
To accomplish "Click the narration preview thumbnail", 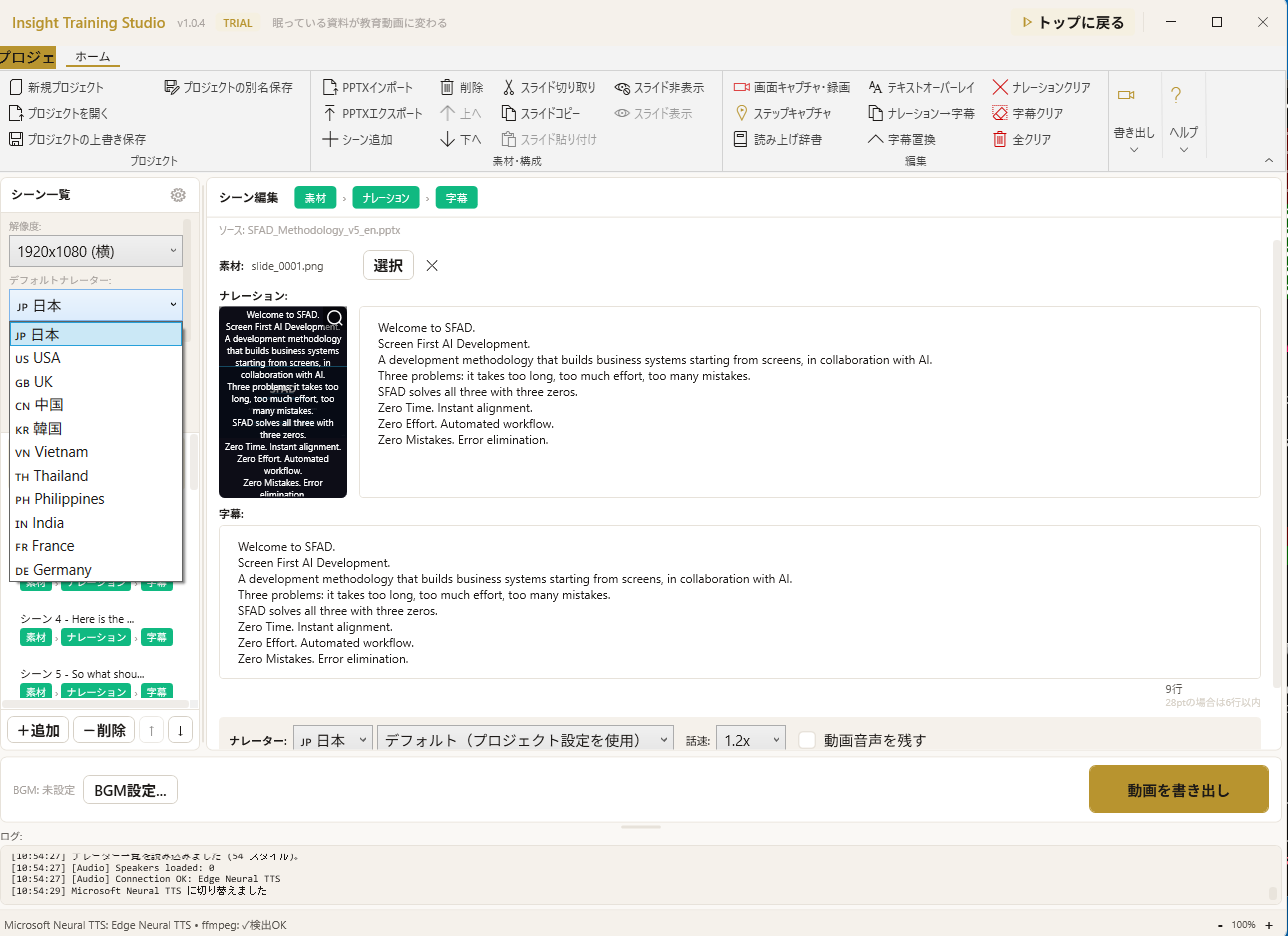I will [283, 402].
